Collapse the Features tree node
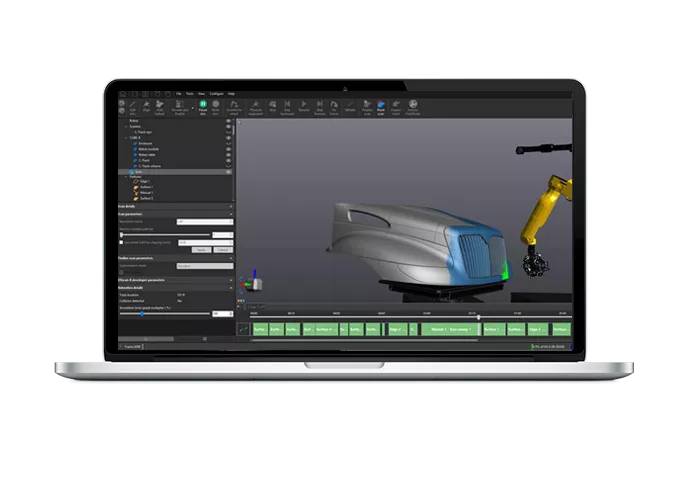 click(127, 177)
